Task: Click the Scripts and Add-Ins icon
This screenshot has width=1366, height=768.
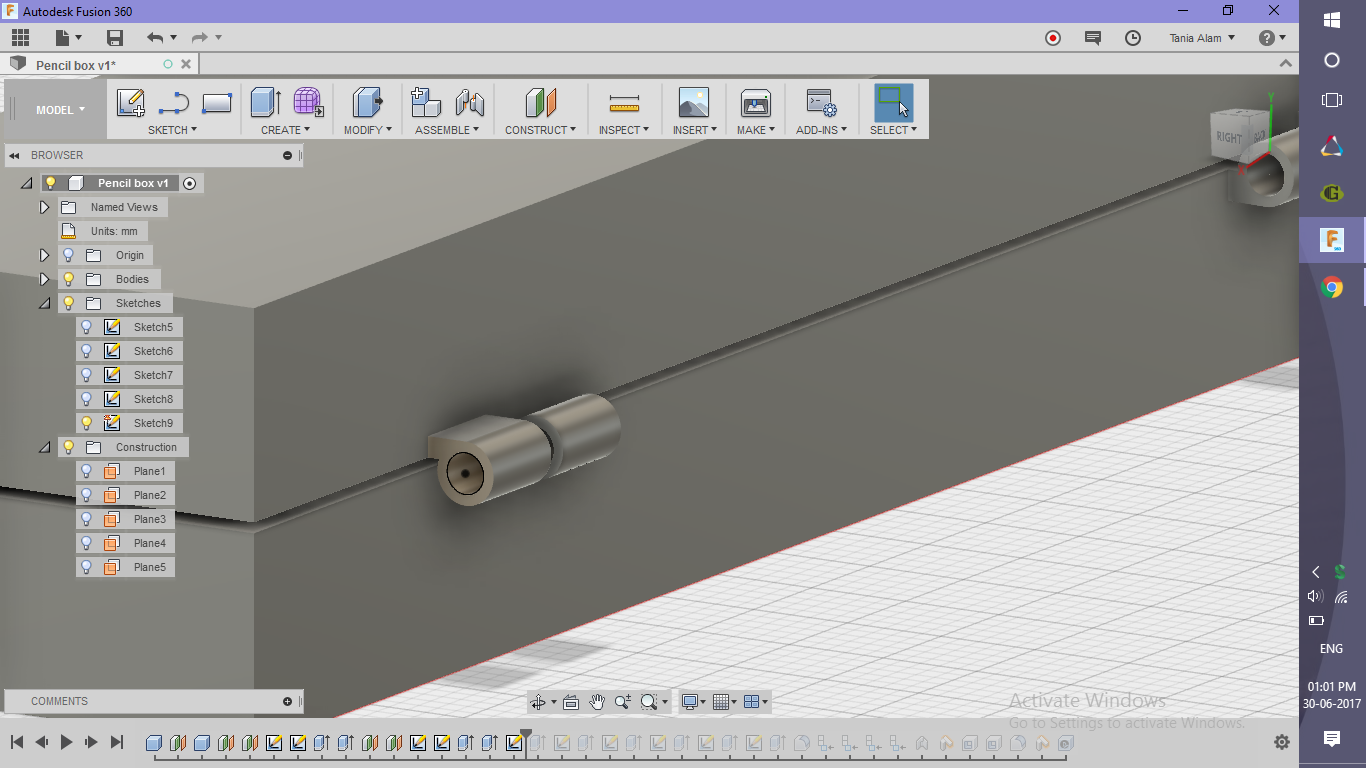Action: tap(822, 102)
